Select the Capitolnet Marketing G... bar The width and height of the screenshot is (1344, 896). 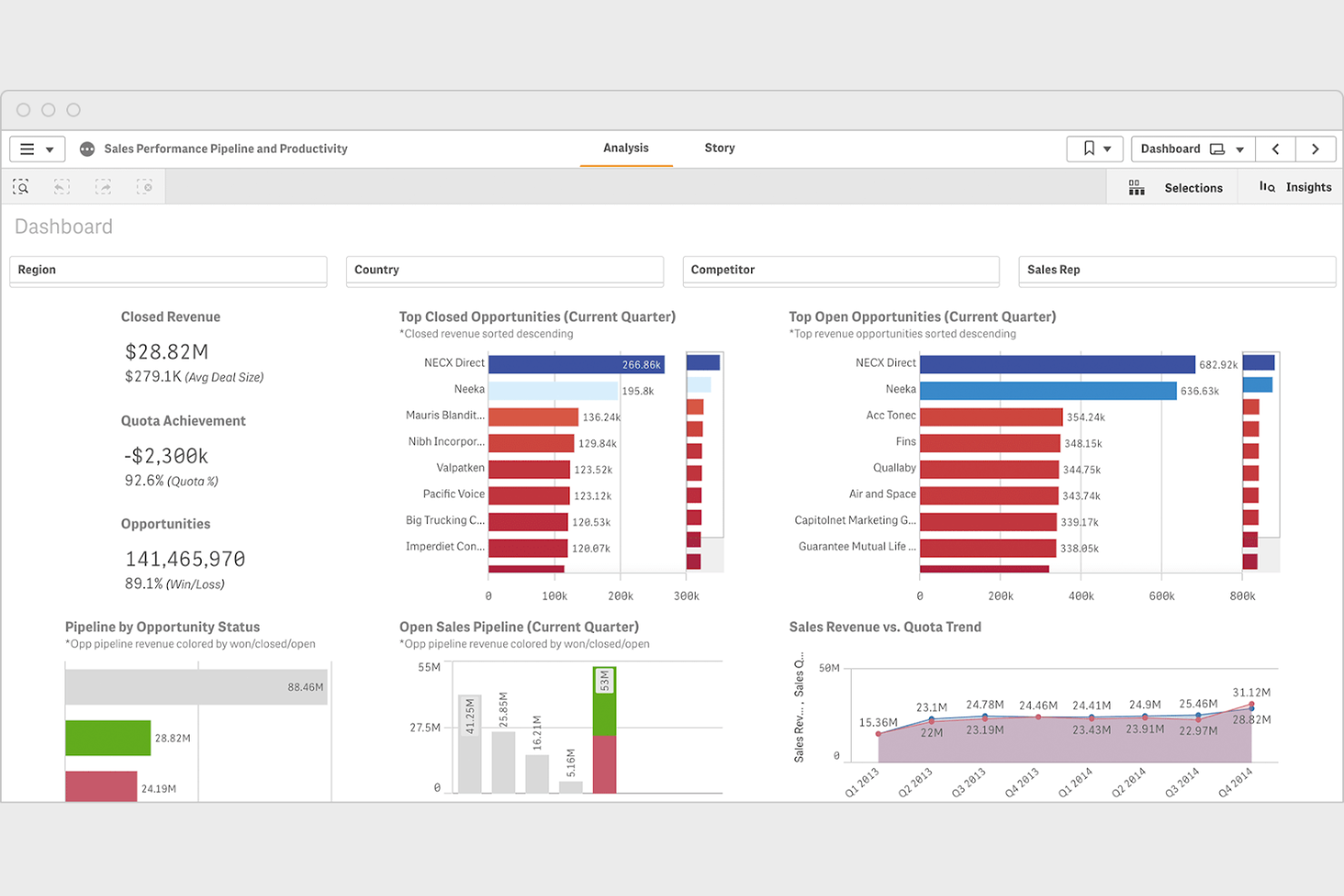pos(988,522)
